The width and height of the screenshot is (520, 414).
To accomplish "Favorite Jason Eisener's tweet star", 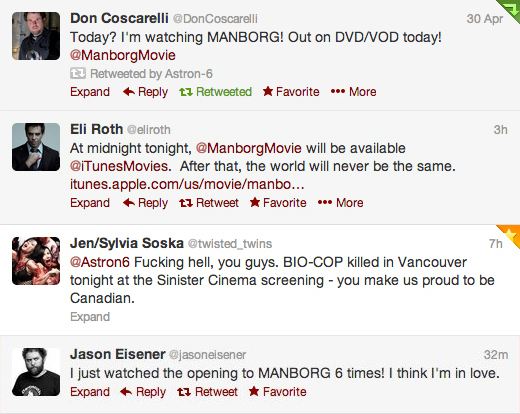I will pyautogui.click(x=254, y=391).
